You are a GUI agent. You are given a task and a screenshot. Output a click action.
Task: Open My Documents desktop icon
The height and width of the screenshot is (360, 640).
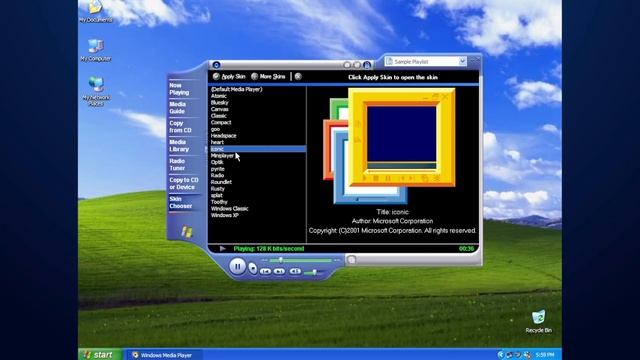click(96, 11)
